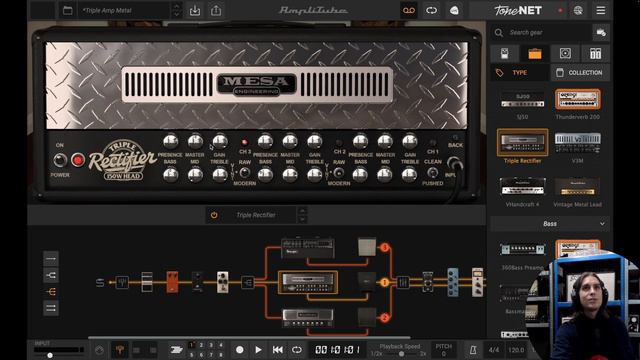The height and width of the screenshot is (360, 640).
Task: Open the Triple Rectifier model selector
Action: 256,215
